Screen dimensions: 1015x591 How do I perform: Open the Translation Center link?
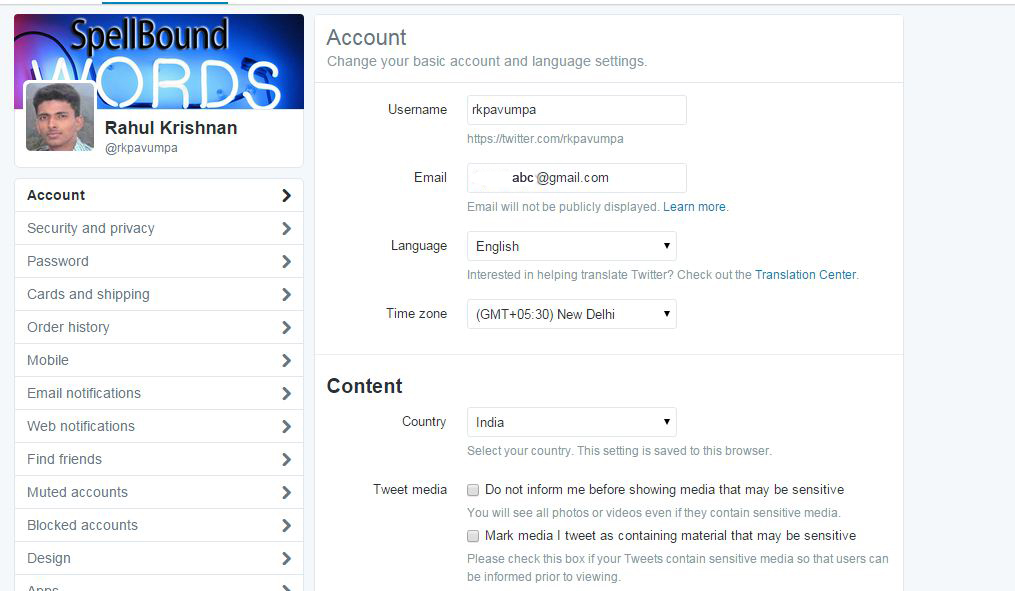[x=805, y=275]
